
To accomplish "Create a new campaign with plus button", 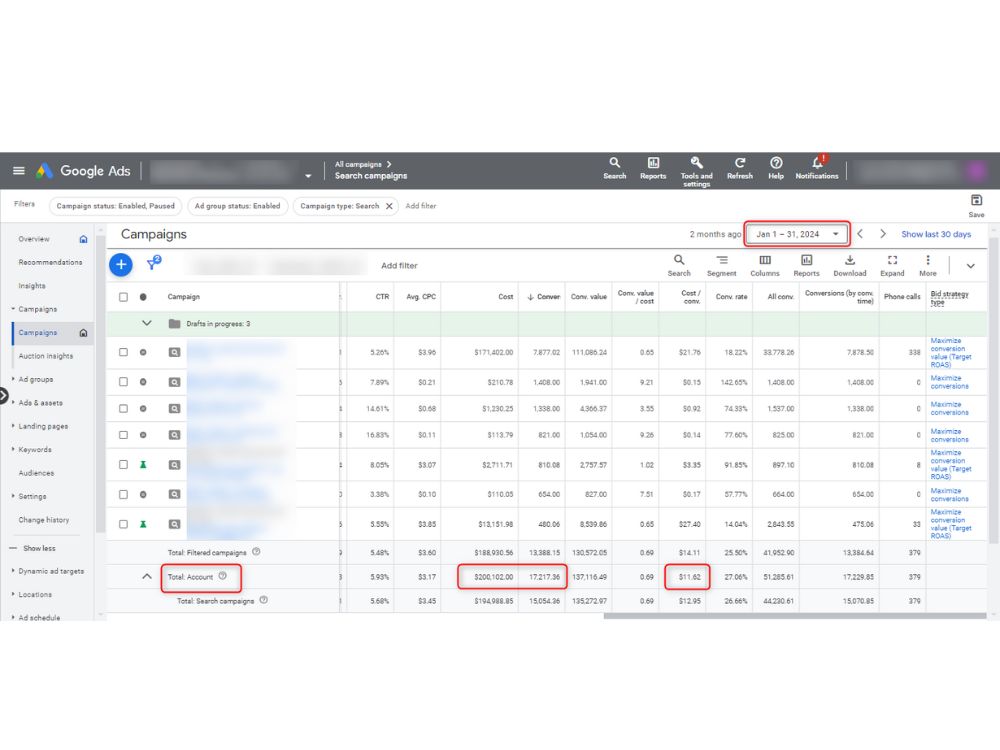I will tap(121, 265).
